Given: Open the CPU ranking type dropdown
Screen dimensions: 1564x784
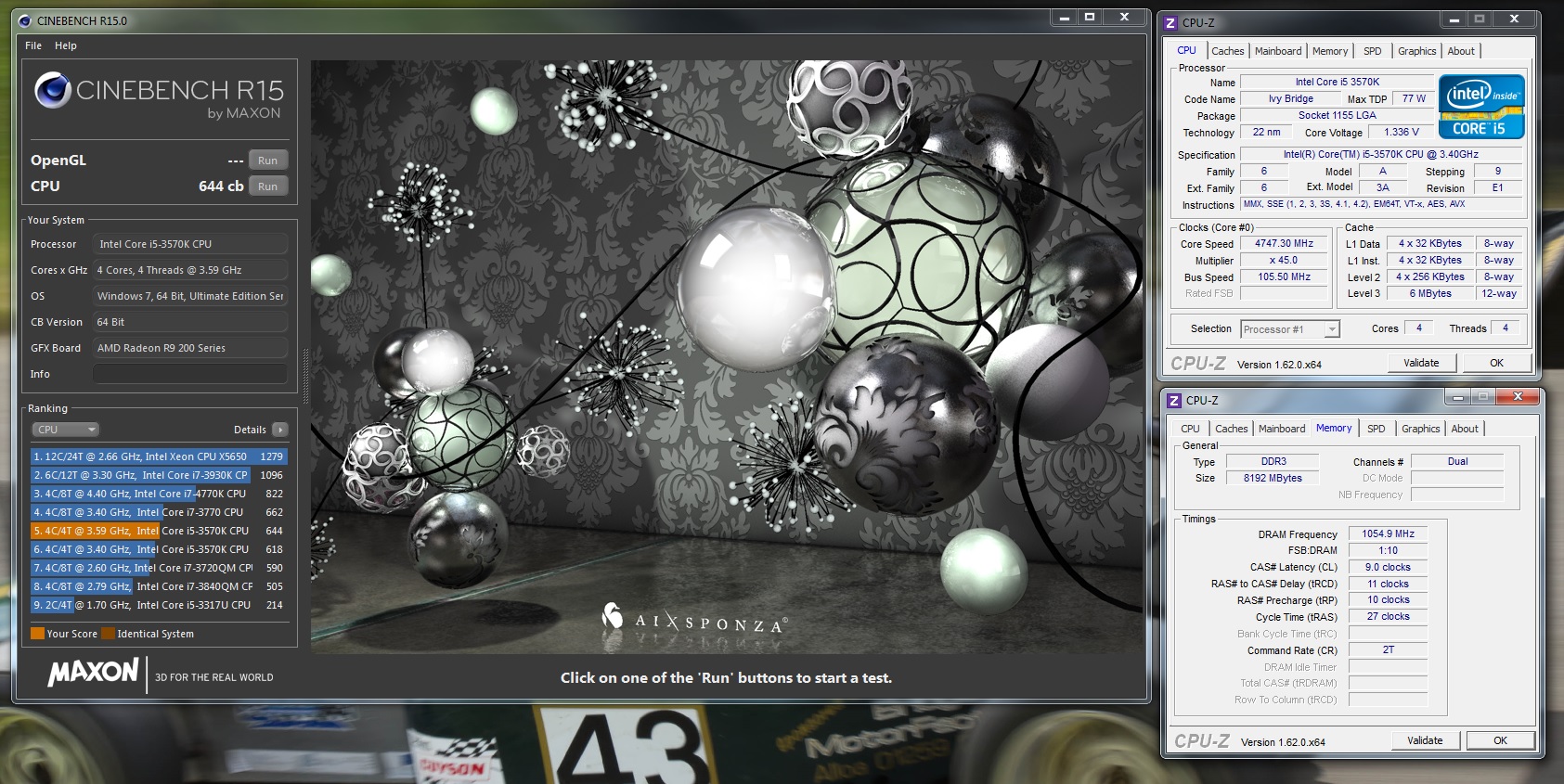Looking at the screenshot, I should pyautogui.click(x=65, y=430).
